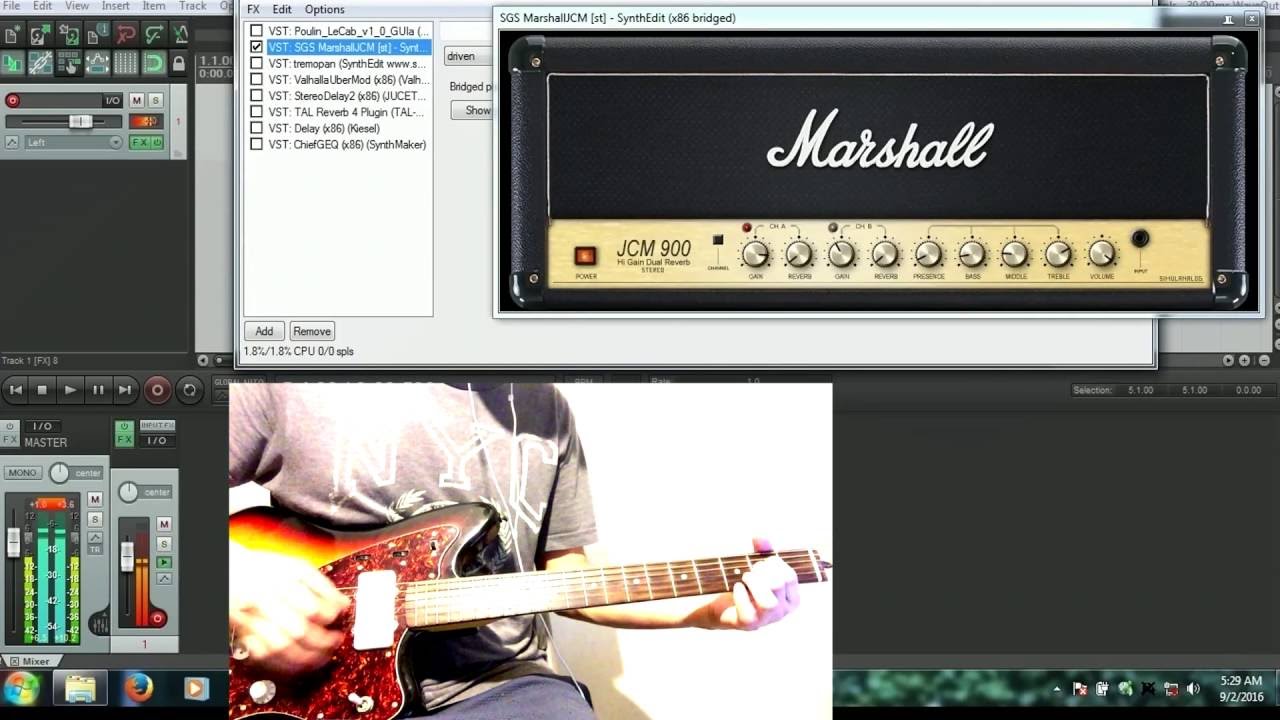
Task: Toggle item grouping toolbar icon
Action: click(x=40, y=63)
